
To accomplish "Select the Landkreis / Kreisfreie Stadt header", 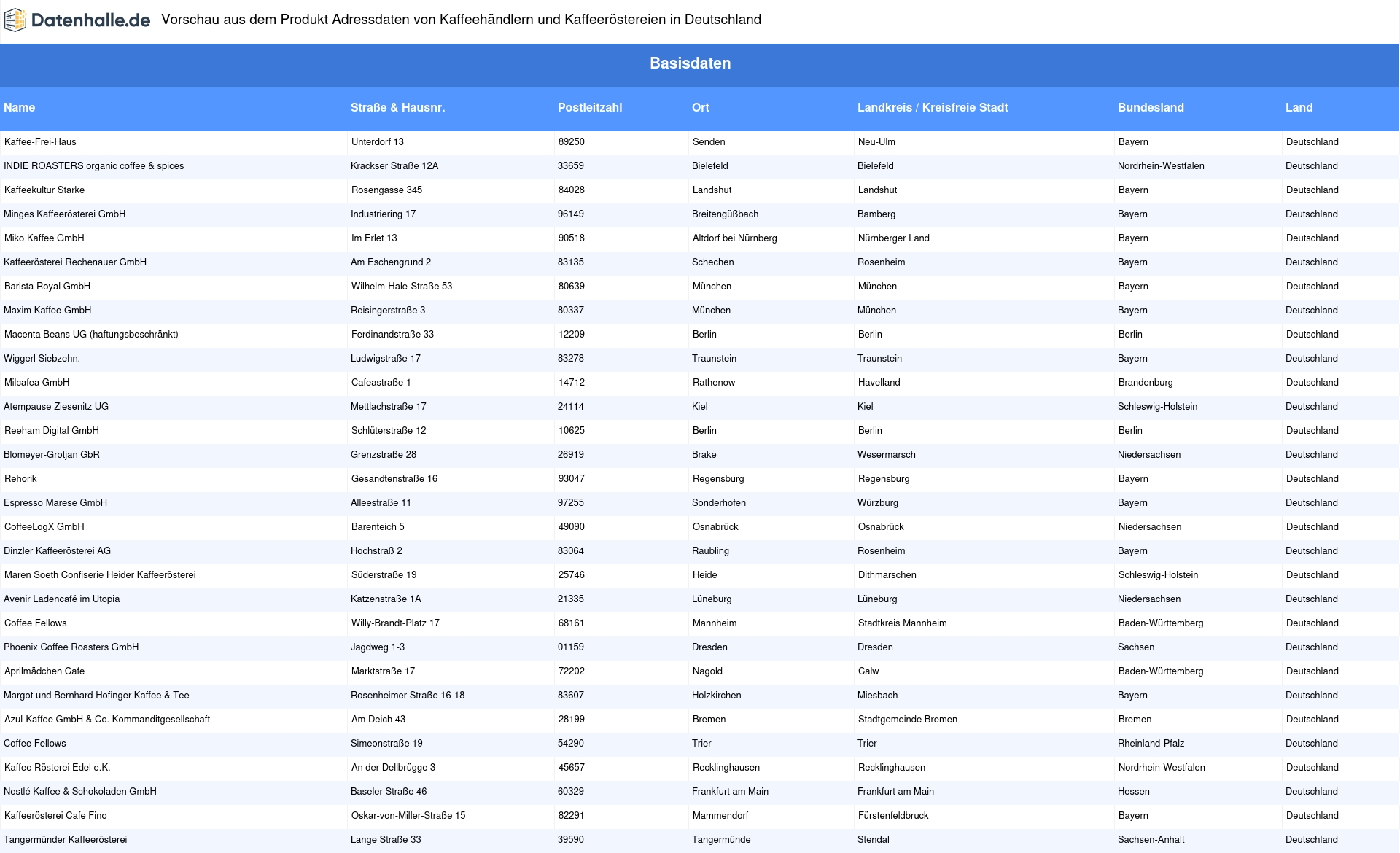I will (933, 108).
